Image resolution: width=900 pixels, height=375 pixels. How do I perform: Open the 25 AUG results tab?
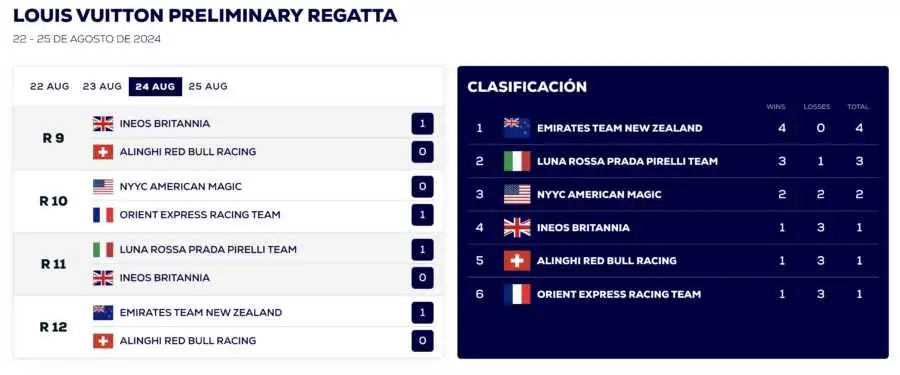pos(208,86)
